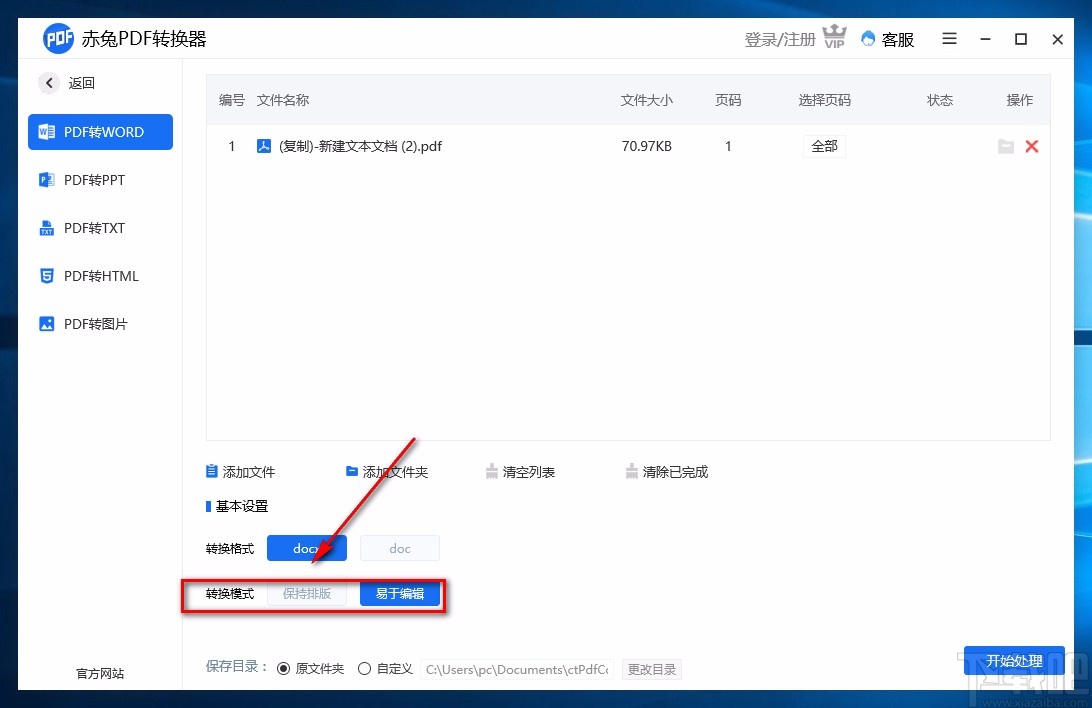Click the VIP crown icon
Image resolution: width=1092 pixels, height=708 pixels.
[834, 35]
